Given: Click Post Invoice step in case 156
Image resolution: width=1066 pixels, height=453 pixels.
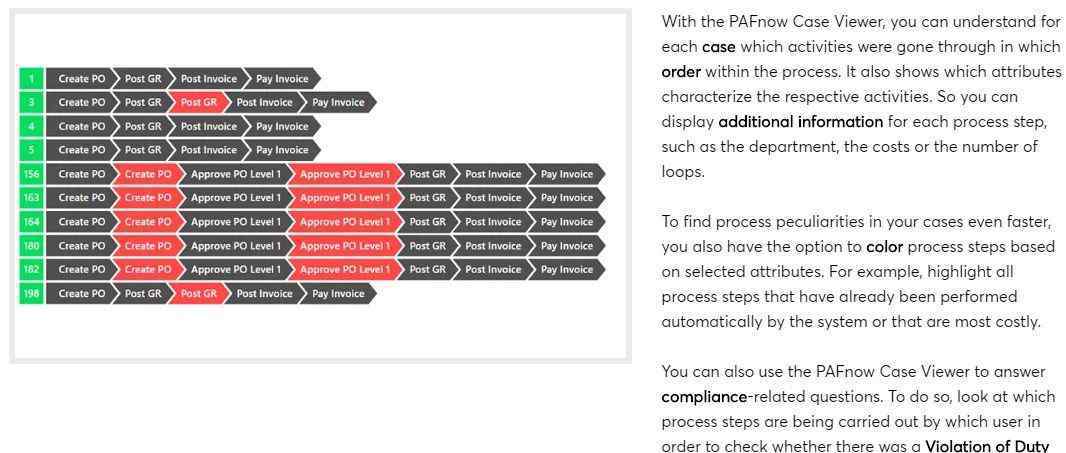Looking at the screenshot, I should click(x=492, y=174).
